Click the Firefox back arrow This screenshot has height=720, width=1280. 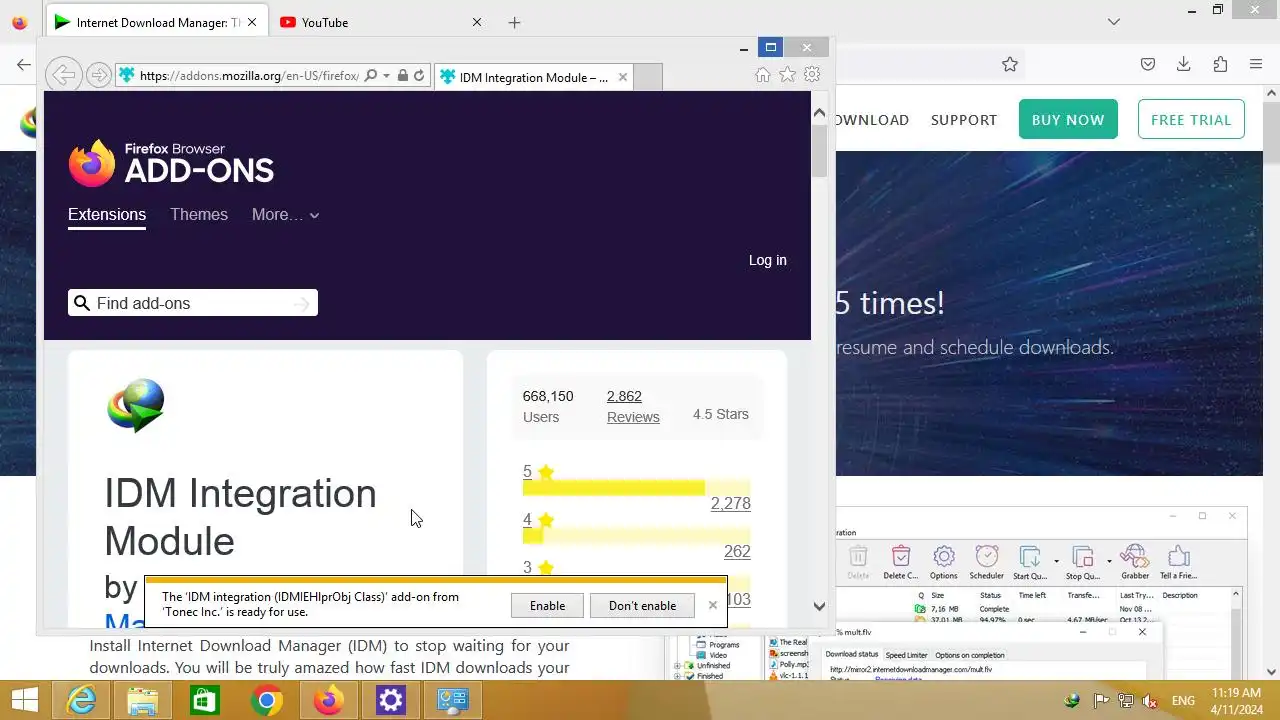click(x=24, y=65)
